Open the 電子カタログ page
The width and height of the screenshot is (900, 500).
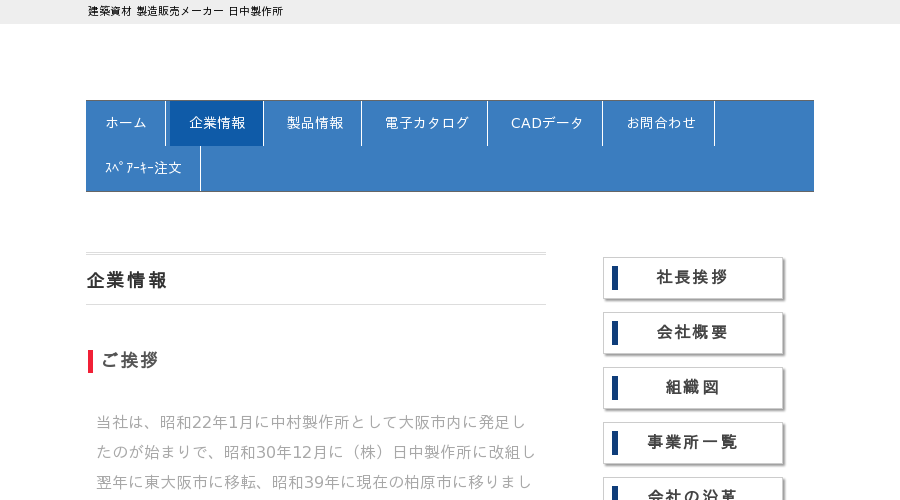(426, 123)
